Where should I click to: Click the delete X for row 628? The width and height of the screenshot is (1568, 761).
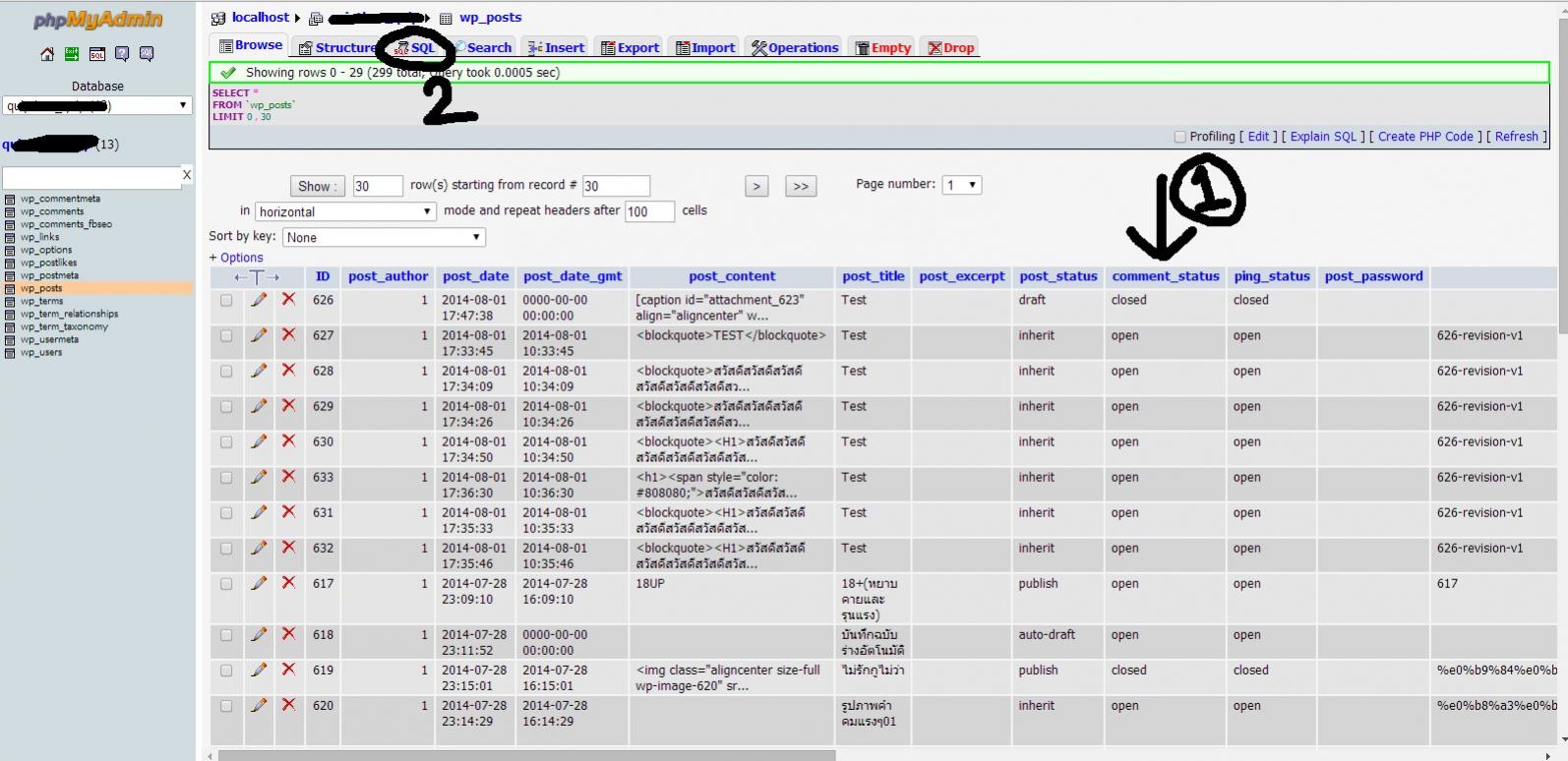pos(288,370)
